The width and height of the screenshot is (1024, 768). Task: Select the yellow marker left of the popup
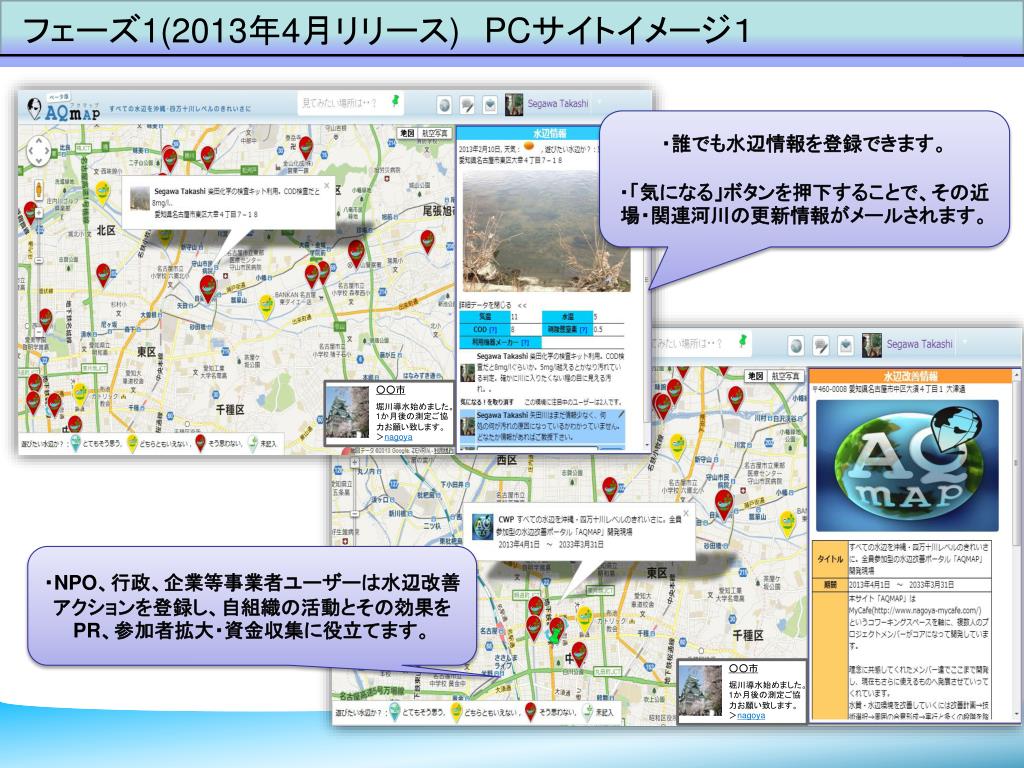(x=103, y=192)
